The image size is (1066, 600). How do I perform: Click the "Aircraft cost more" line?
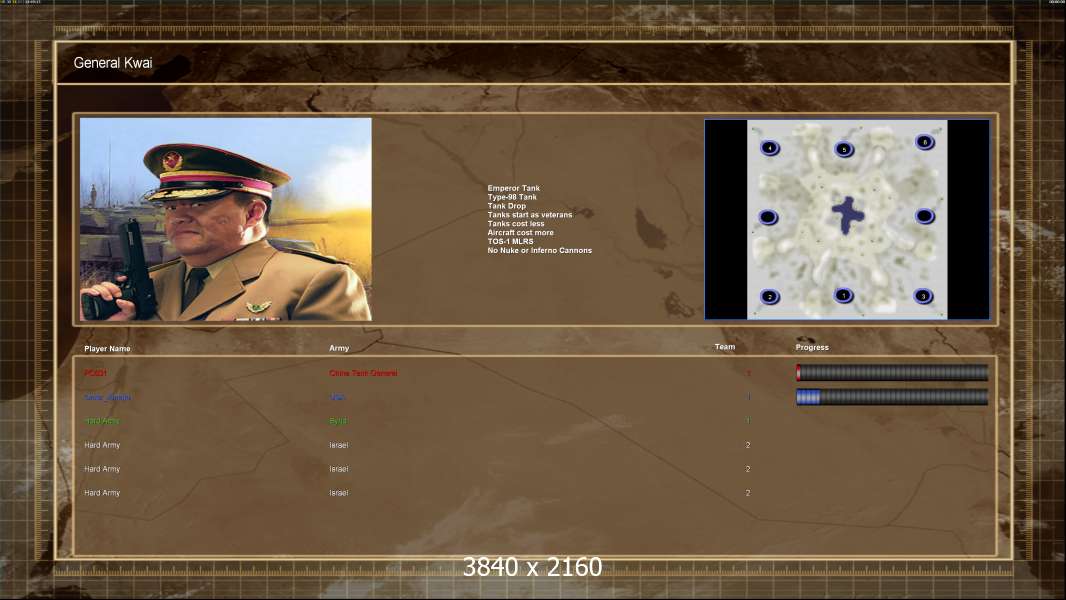tap(520, 232)
